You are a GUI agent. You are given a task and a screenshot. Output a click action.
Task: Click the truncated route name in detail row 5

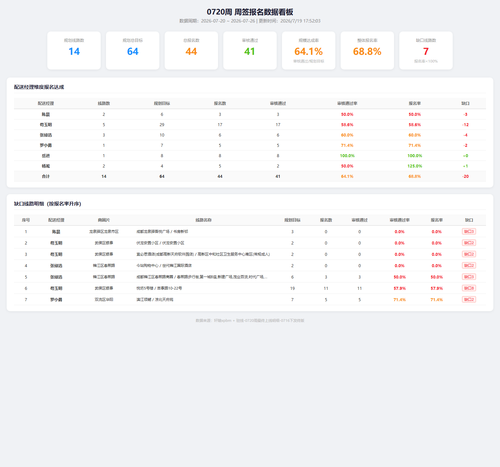click(x=202, y=277)
